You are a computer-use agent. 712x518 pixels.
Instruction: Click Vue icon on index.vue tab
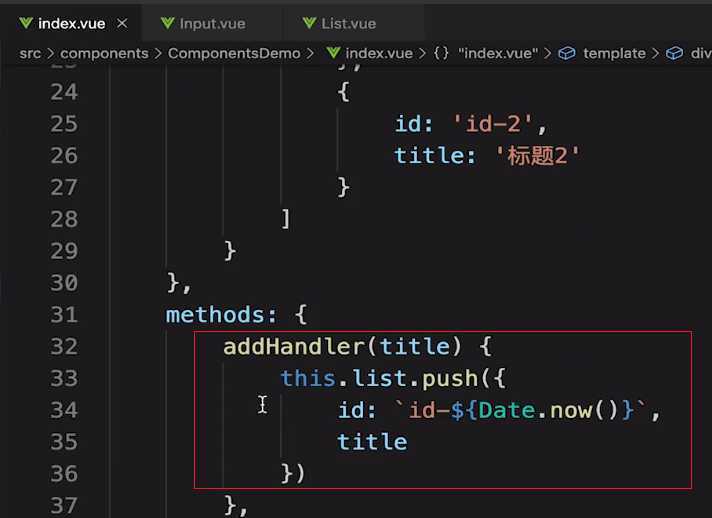[26, 23]
